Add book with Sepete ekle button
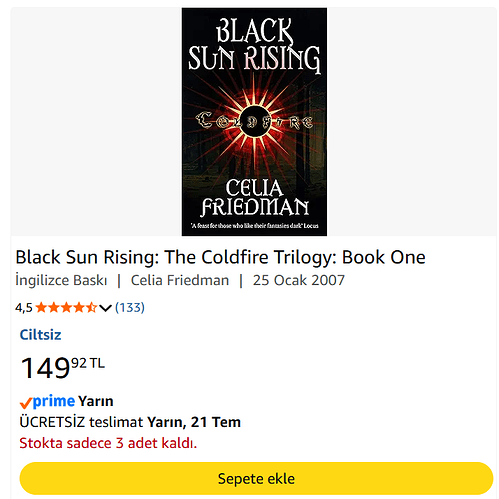499x499 pixels. tap(256, 478)
